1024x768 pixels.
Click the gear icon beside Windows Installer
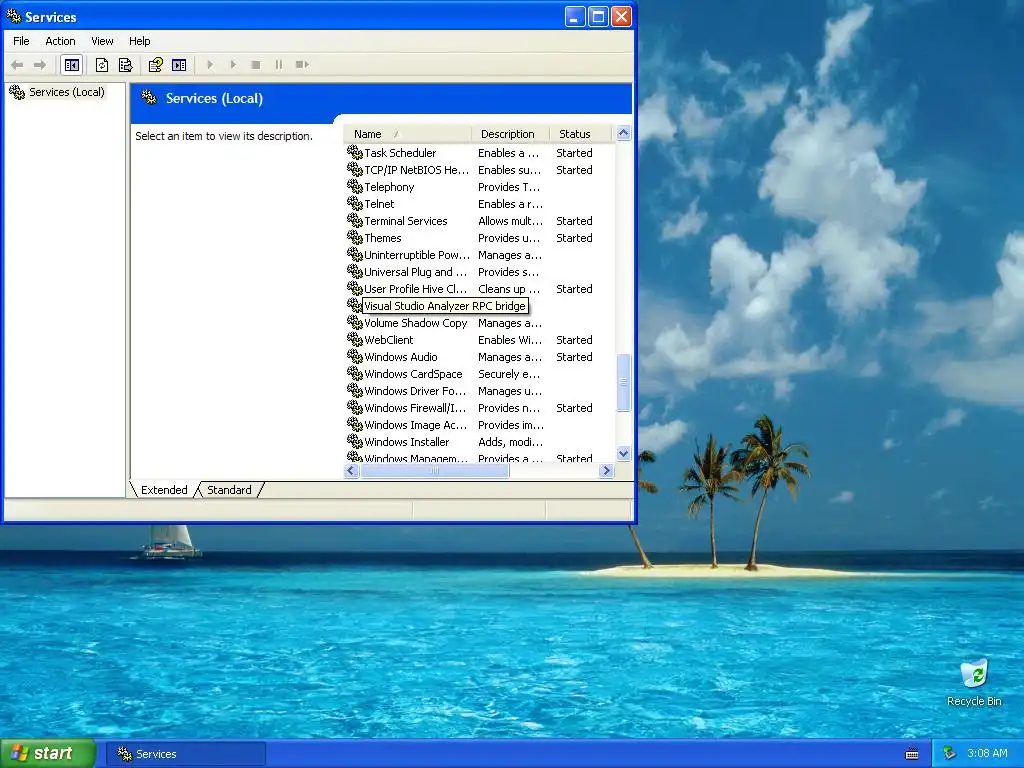coord(355,441)
